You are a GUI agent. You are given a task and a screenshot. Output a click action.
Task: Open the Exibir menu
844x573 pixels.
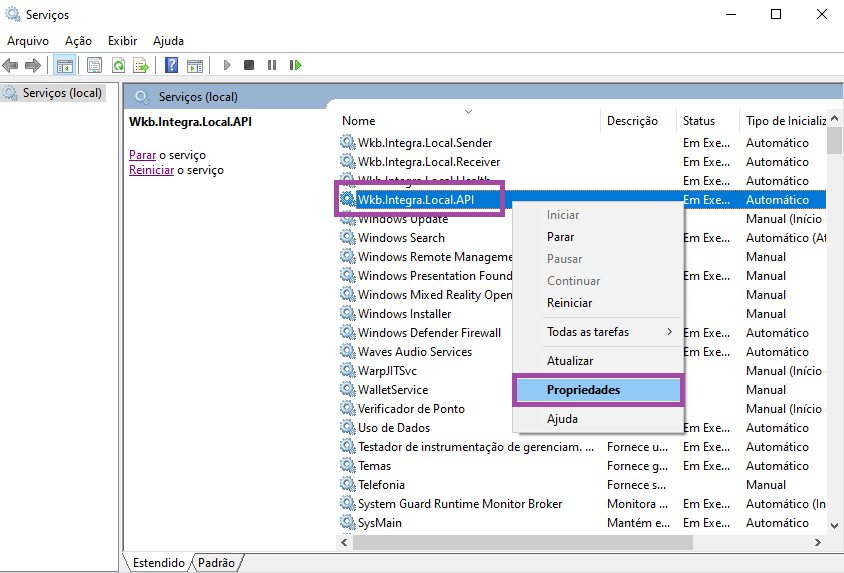pos(123,41)
